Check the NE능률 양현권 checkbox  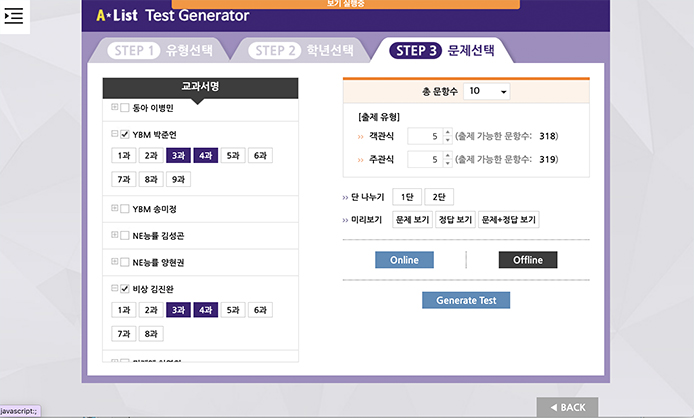coord(125,263)
